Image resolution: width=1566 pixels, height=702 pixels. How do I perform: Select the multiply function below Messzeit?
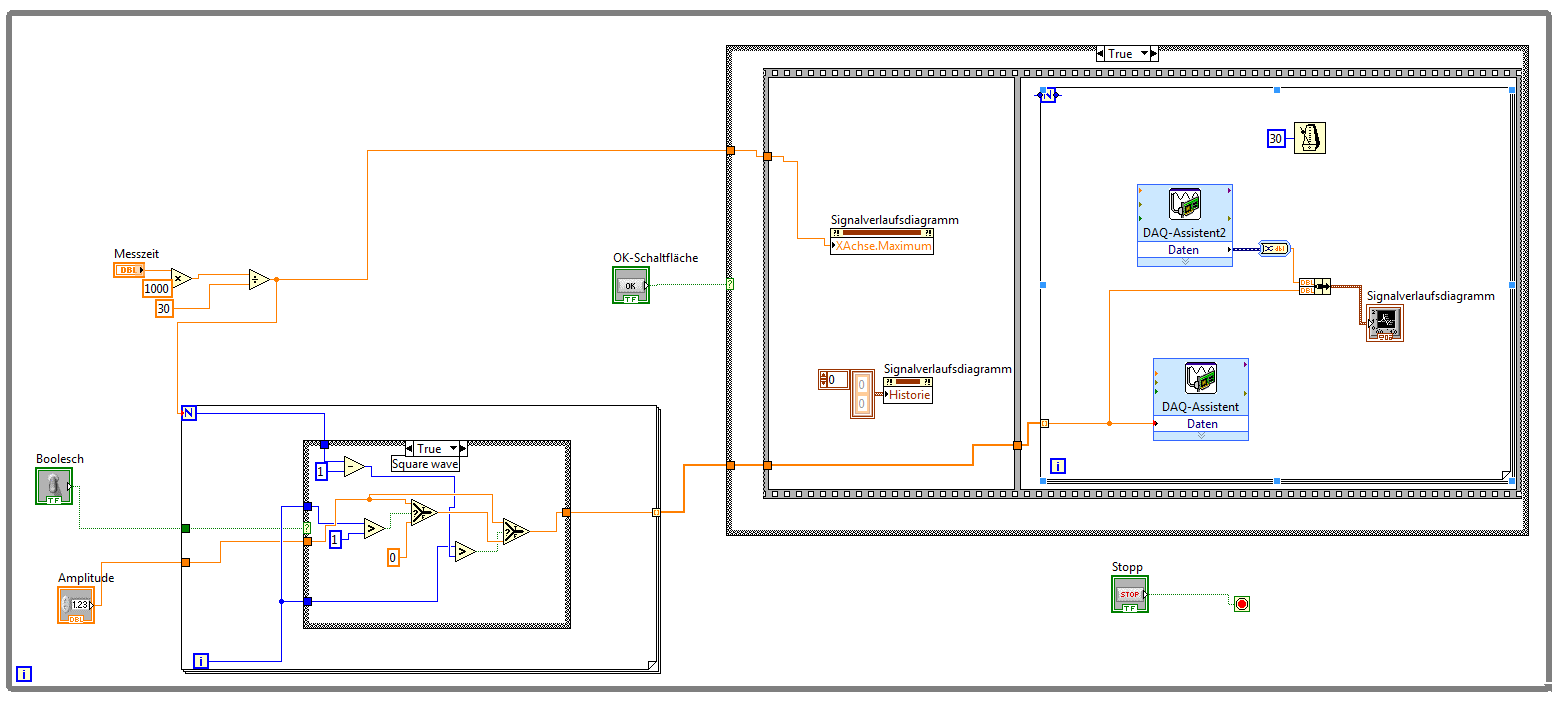181,279
